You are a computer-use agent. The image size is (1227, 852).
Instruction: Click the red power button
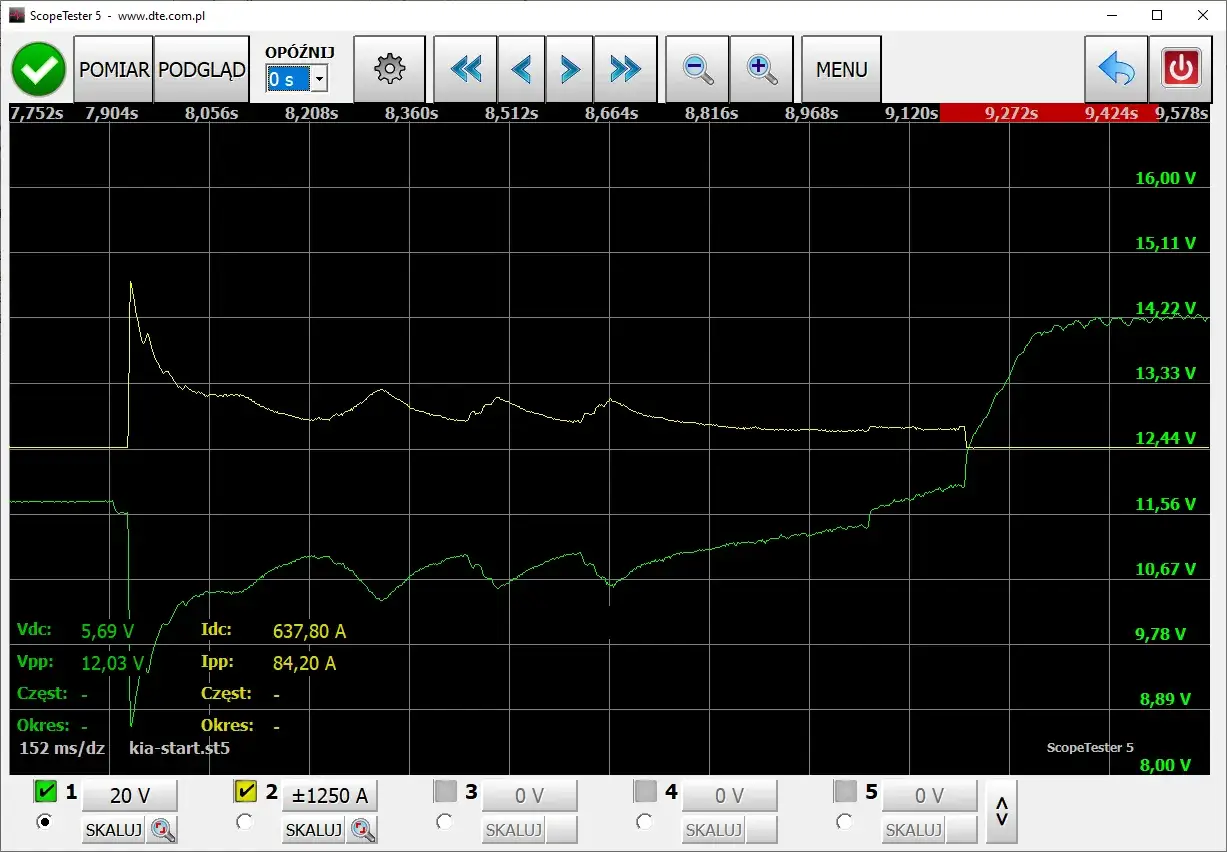tap(1180, 69)
